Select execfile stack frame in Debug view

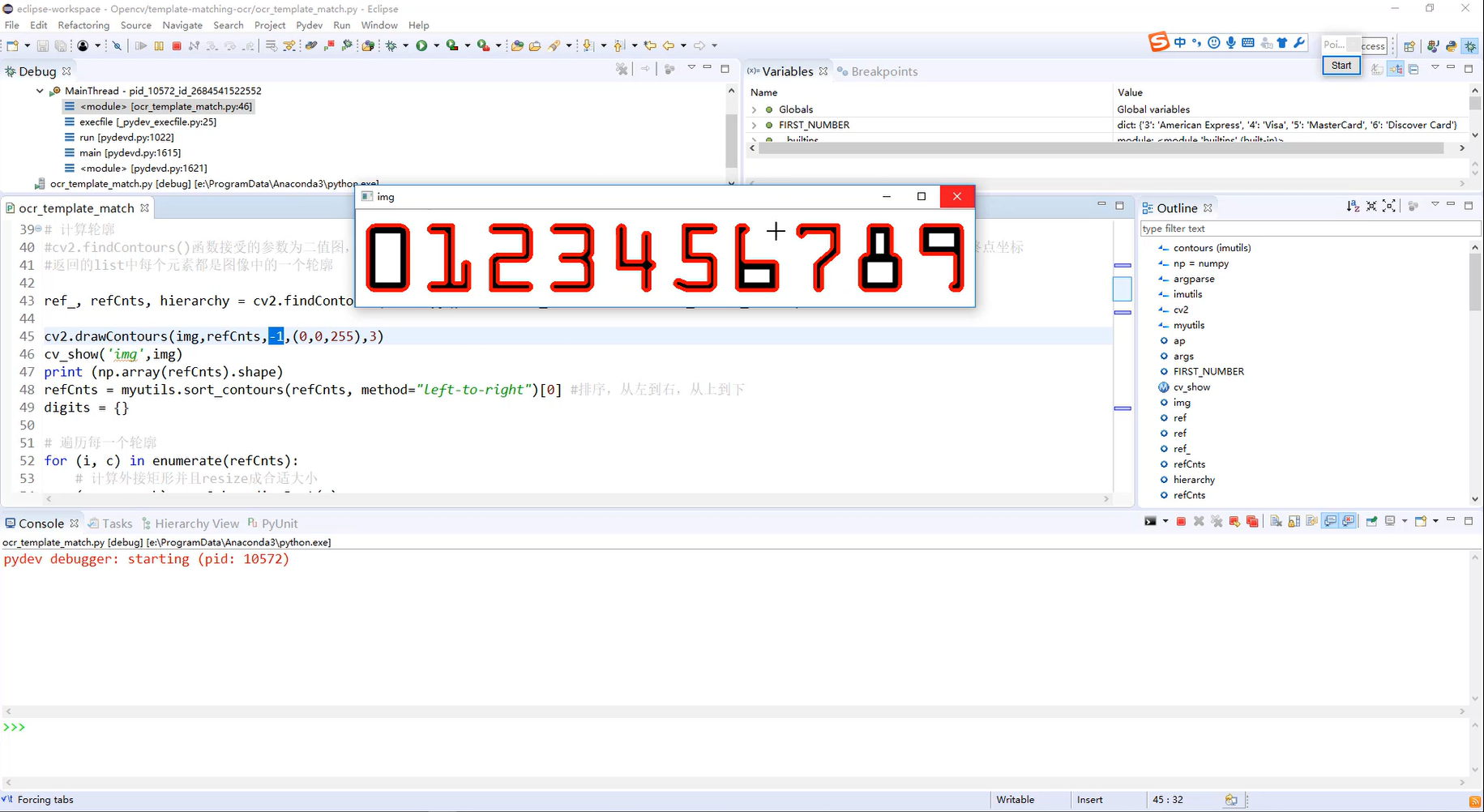tap(148, 122)
